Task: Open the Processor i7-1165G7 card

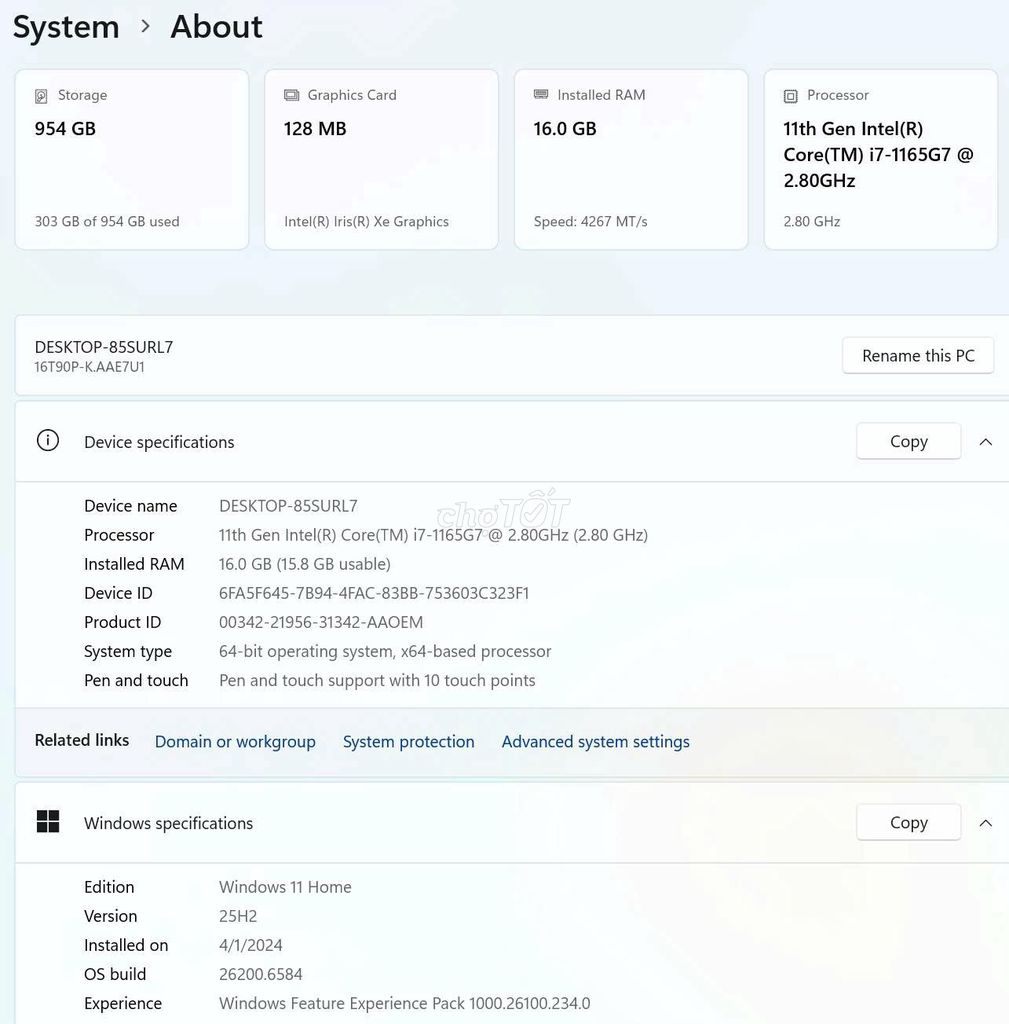Action: pos(880,159)
